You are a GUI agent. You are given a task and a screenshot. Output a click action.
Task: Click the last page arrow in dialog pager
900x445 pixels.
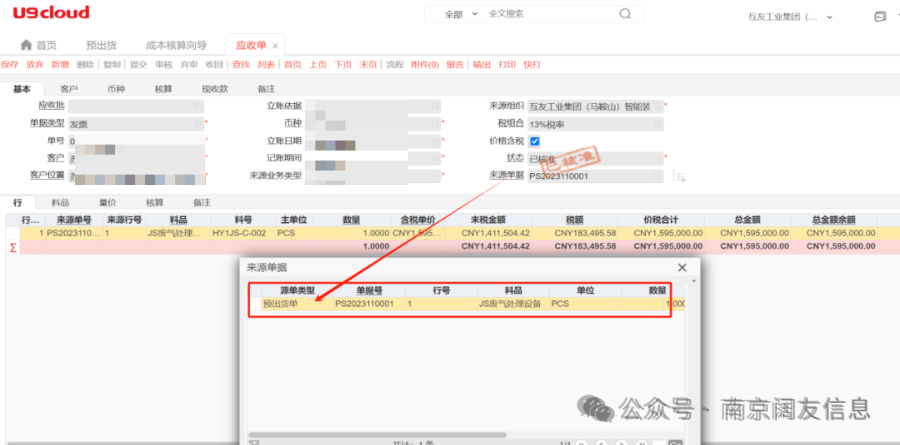coord(641,443)
